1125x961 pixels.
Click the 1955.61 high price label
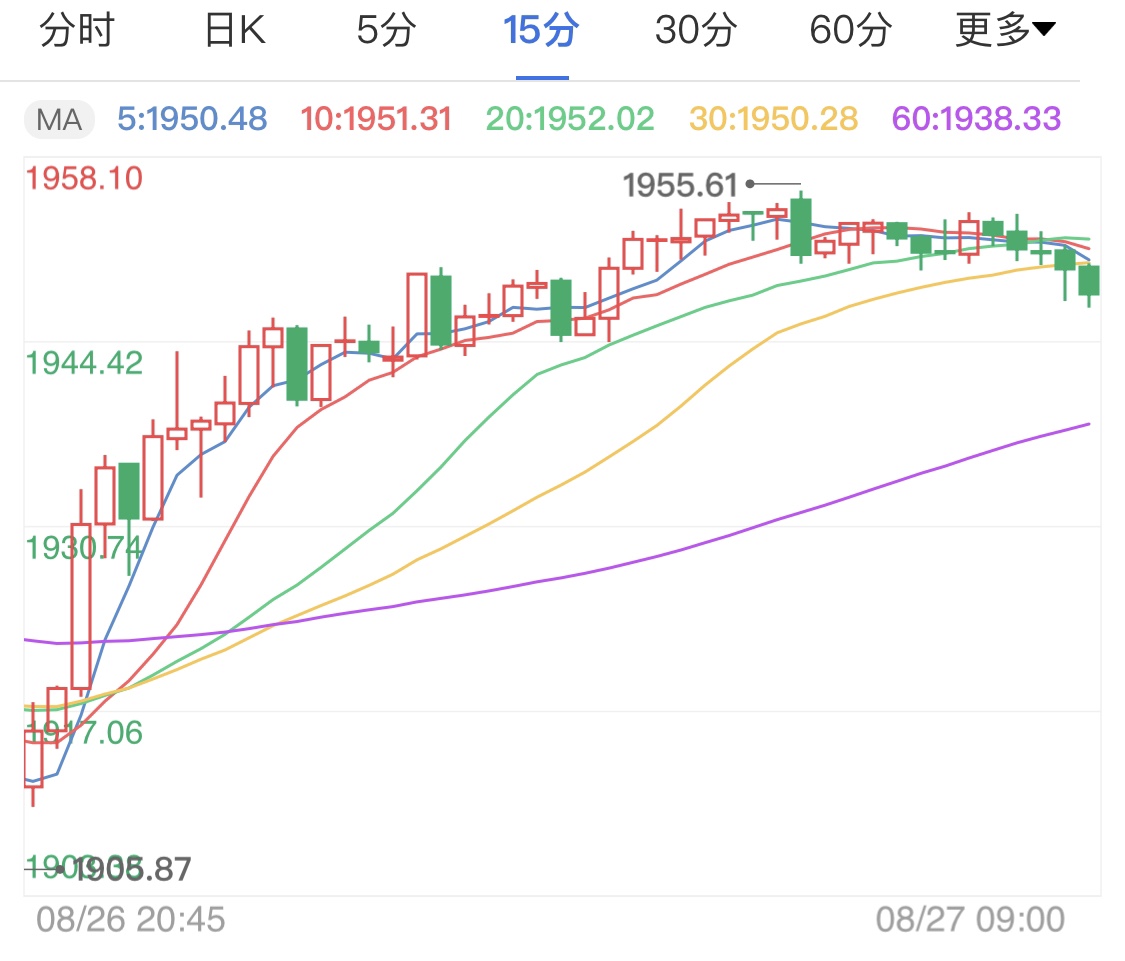679,186
